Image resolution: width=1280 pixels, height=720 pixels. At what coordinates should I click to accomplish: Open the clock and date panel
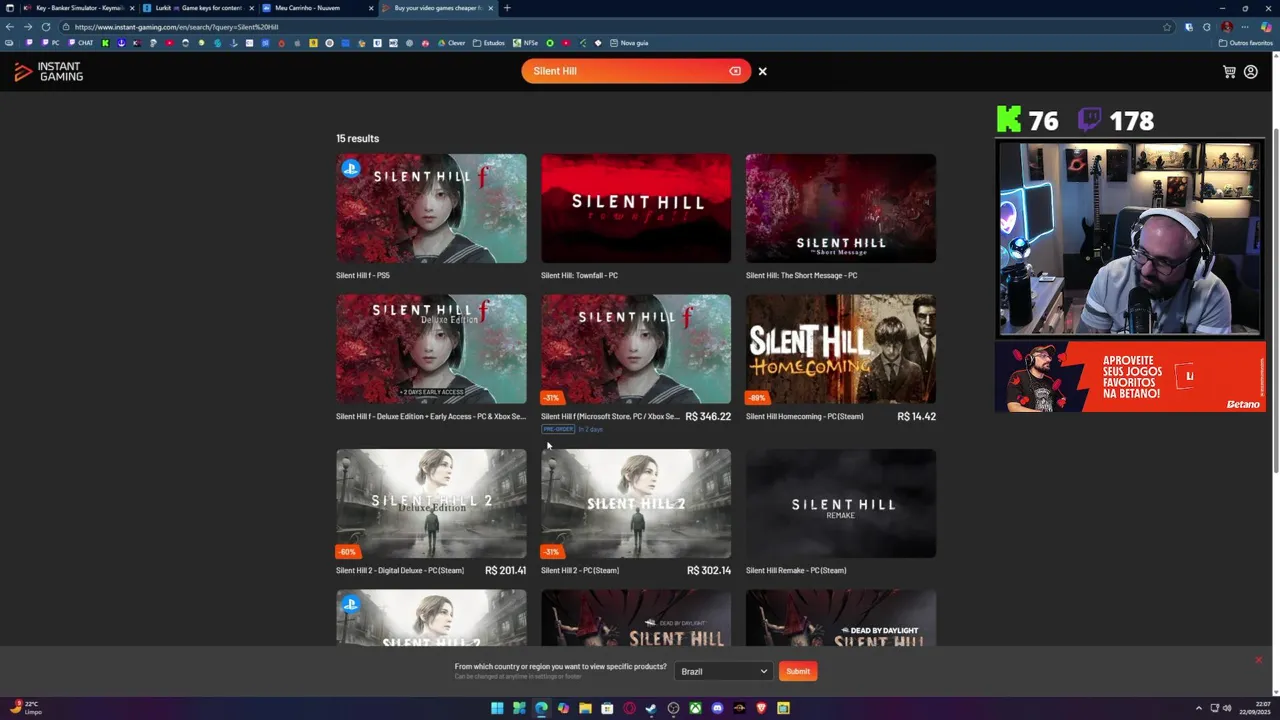(1257, 708)
